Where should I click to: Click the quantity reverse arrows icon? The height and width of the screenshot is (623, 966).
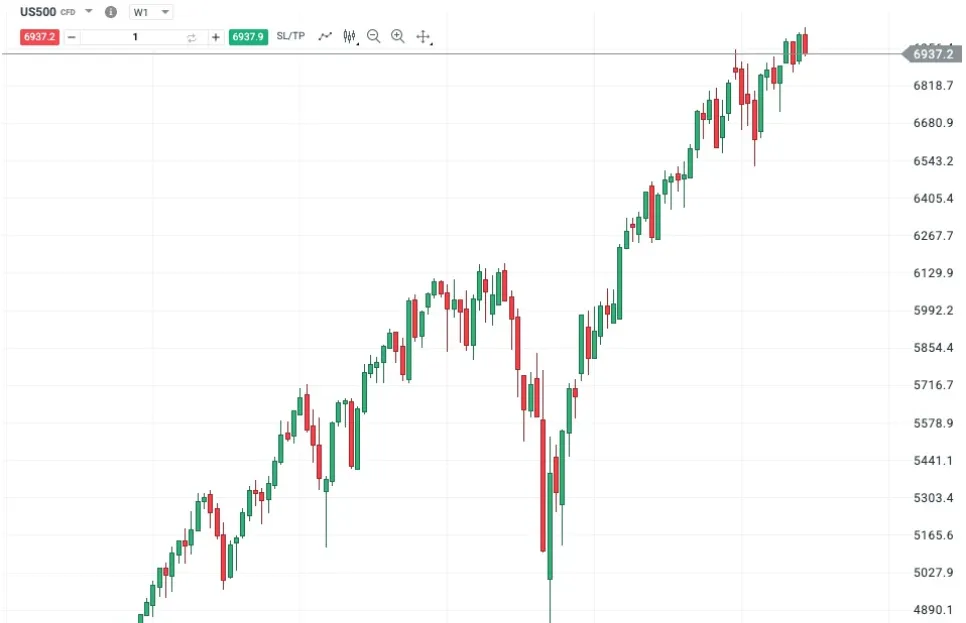coord(191,36)
